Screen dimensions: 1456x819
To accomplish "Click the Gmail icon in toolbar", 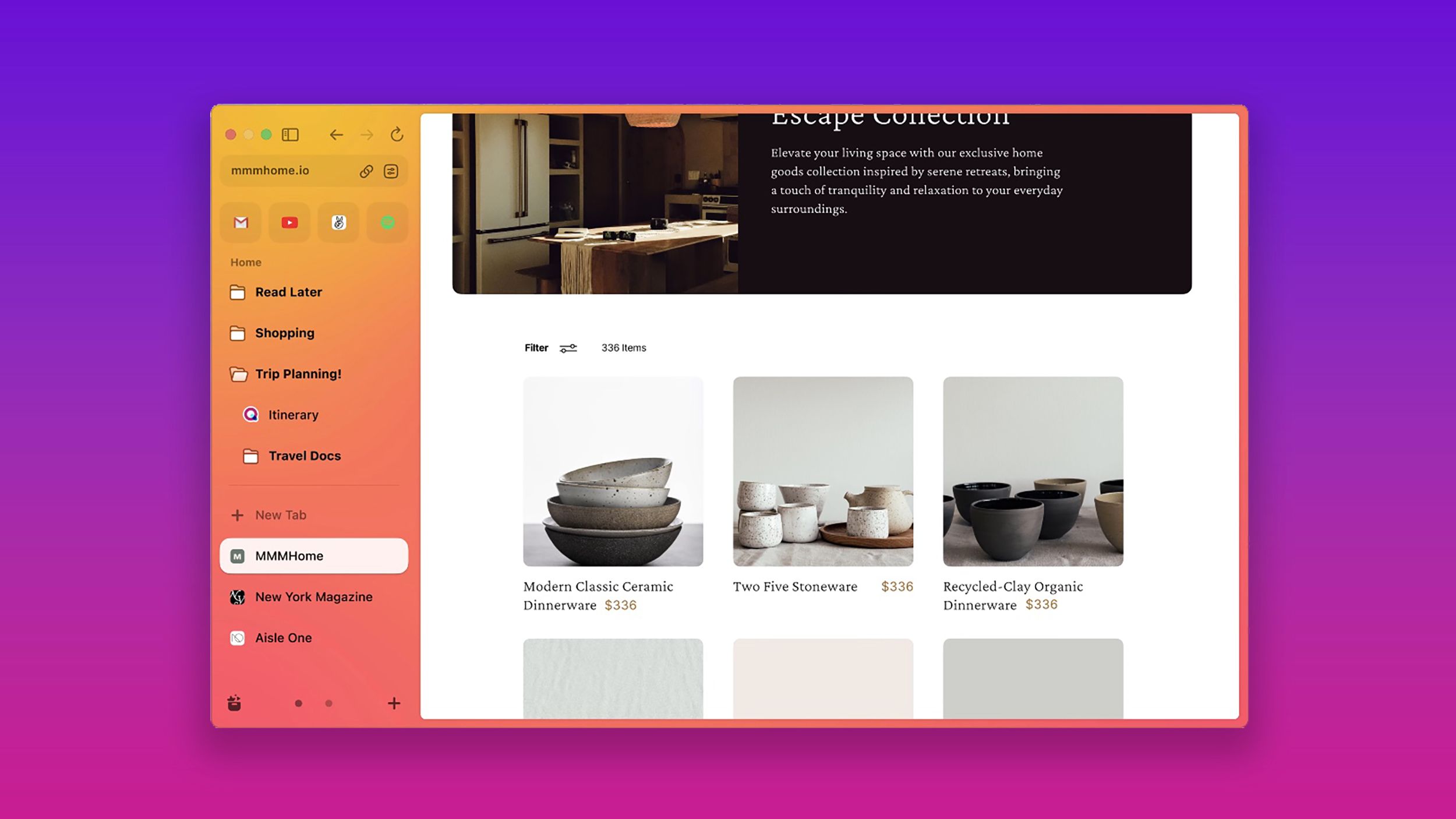I will (241, 222).
